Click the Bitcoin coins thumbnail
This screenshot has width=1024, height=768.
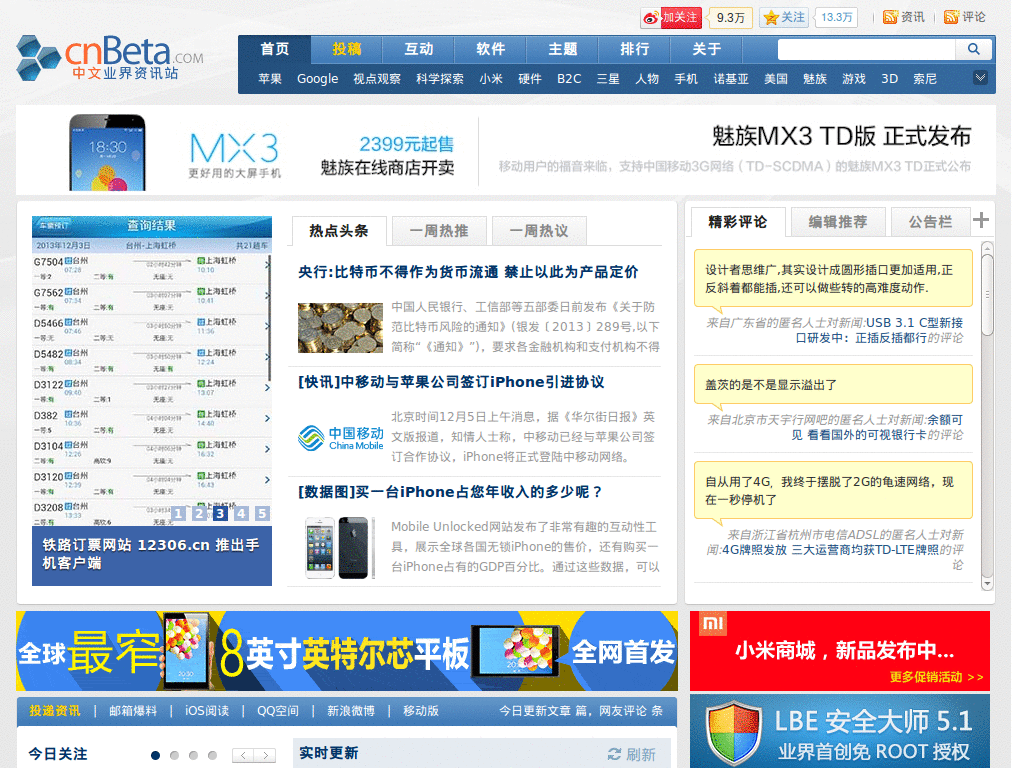pyautogui.click(x=340, y=328)
